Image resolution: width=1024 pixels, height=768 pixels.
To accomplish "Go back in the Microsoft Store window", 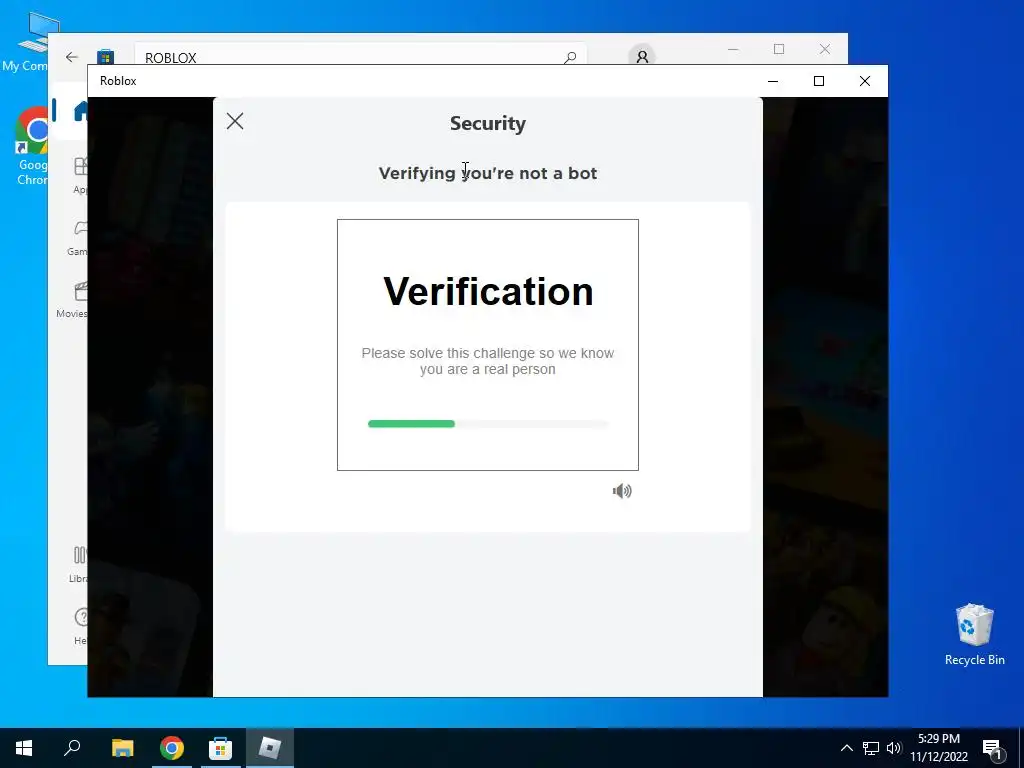I will [x=72, y=57].
